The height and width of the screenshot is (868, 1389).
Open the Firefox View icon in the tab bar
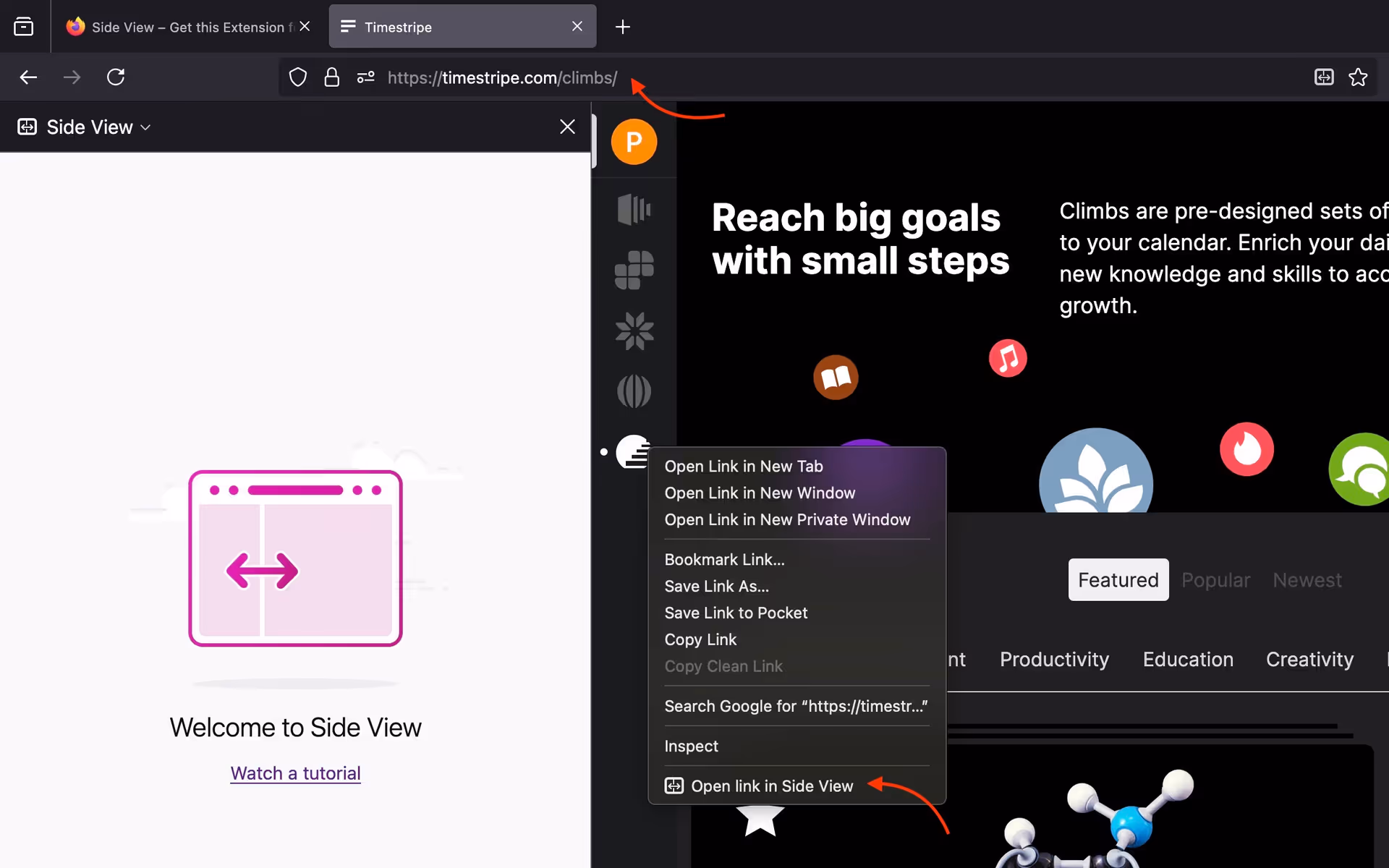click(24, 27)
